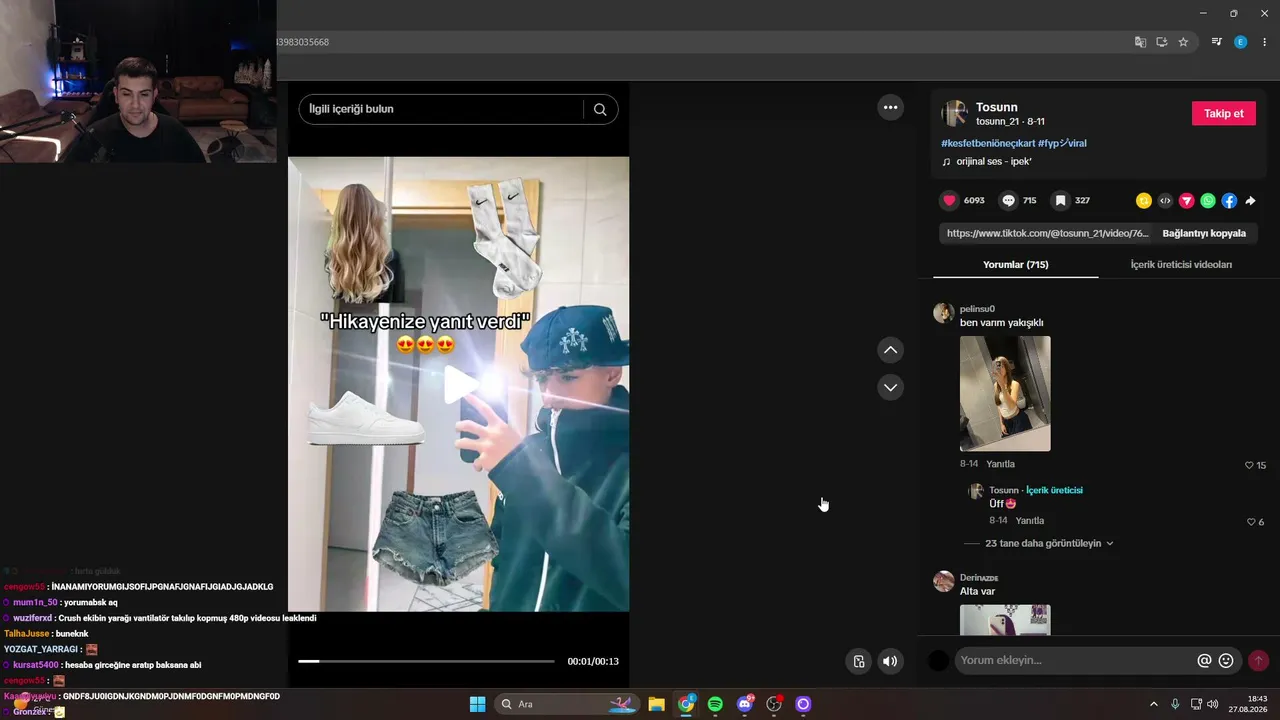The width and height of the screenshot is (1280, 720).
Task: Open the image in Derinᴀᴢᴅᴇ's comment
Action: click(1005, 620)
